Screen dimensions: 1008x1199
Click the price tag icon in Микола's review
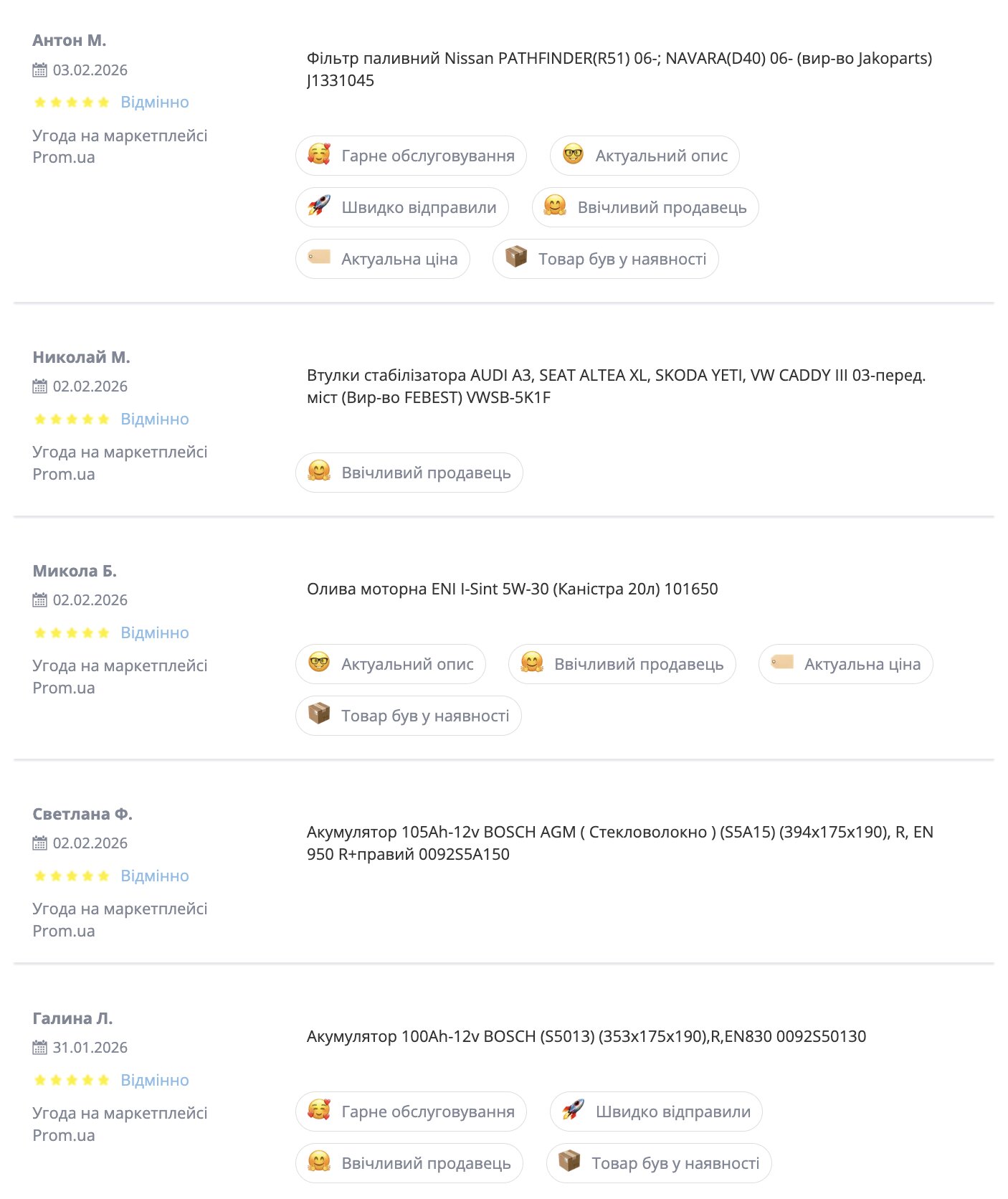782,663
